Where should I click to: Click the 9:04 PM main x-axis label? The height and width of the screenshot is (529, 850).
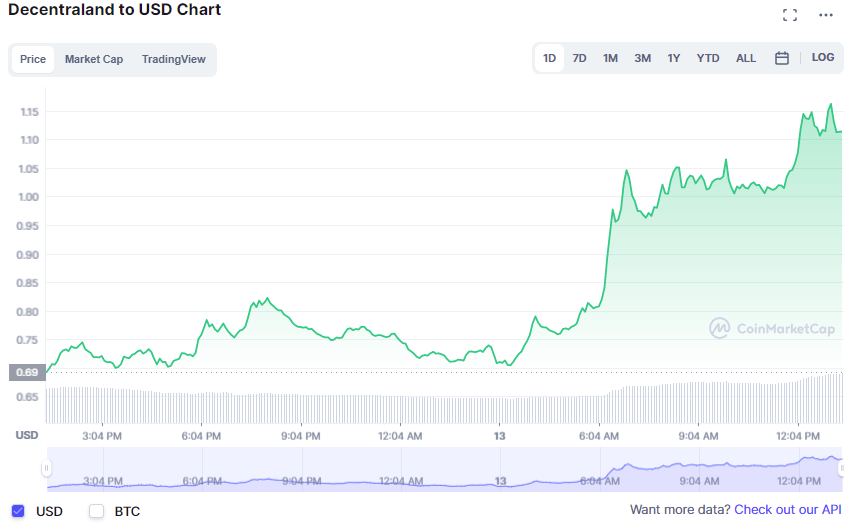(x=301, y=436)
